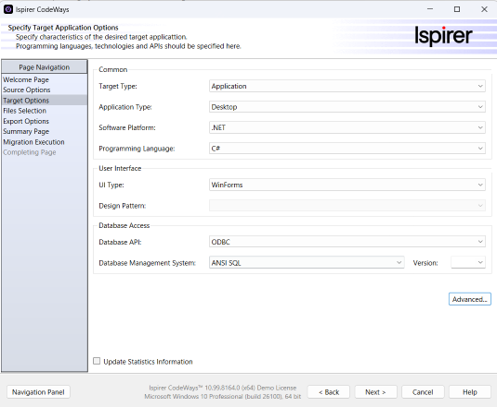Enable Update Statistics Information checkbox
The image size is (497, 407).
pos(97,361)
